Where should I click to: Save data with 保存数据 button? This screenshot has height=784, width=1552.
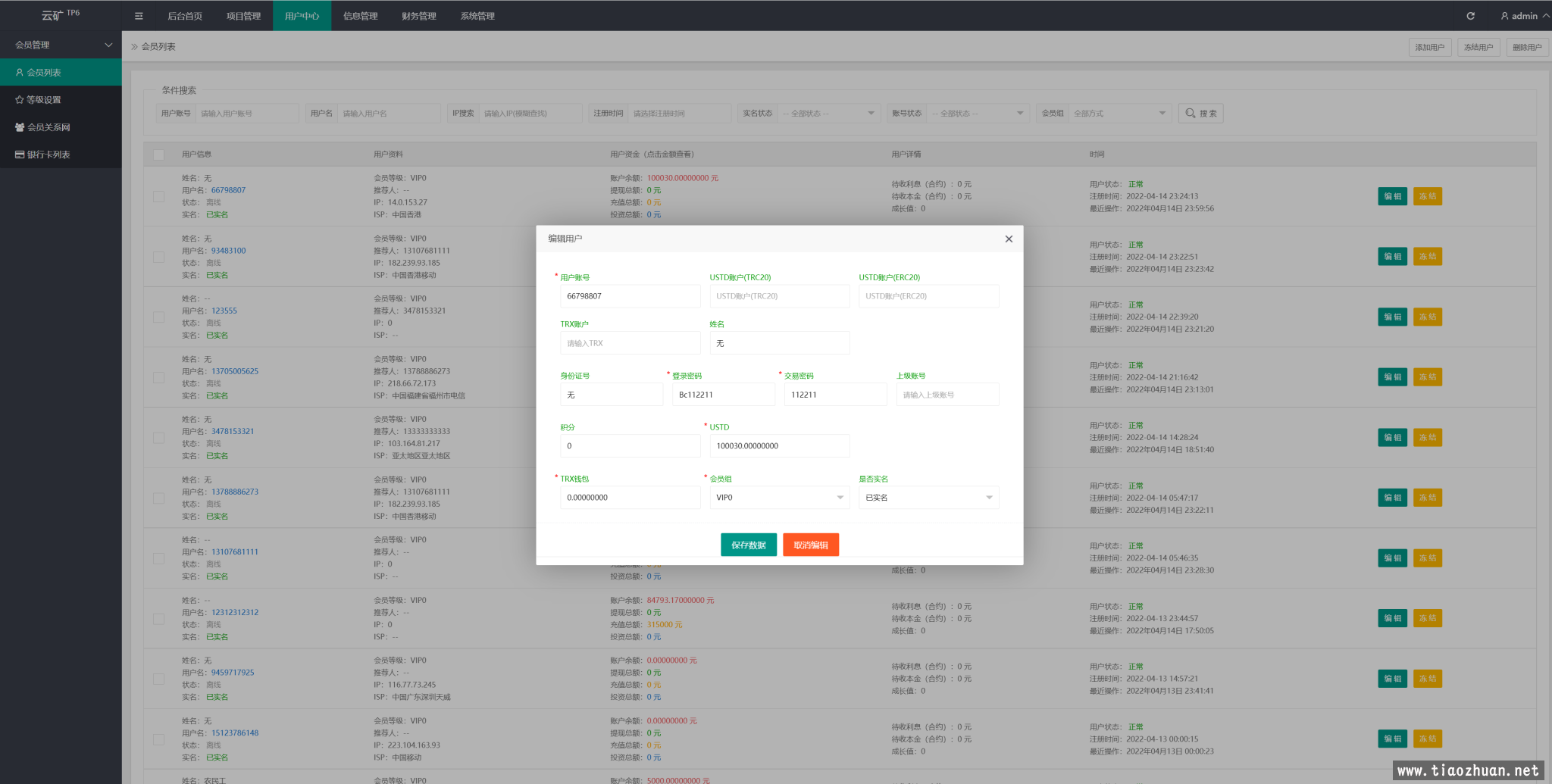(749, 545)
